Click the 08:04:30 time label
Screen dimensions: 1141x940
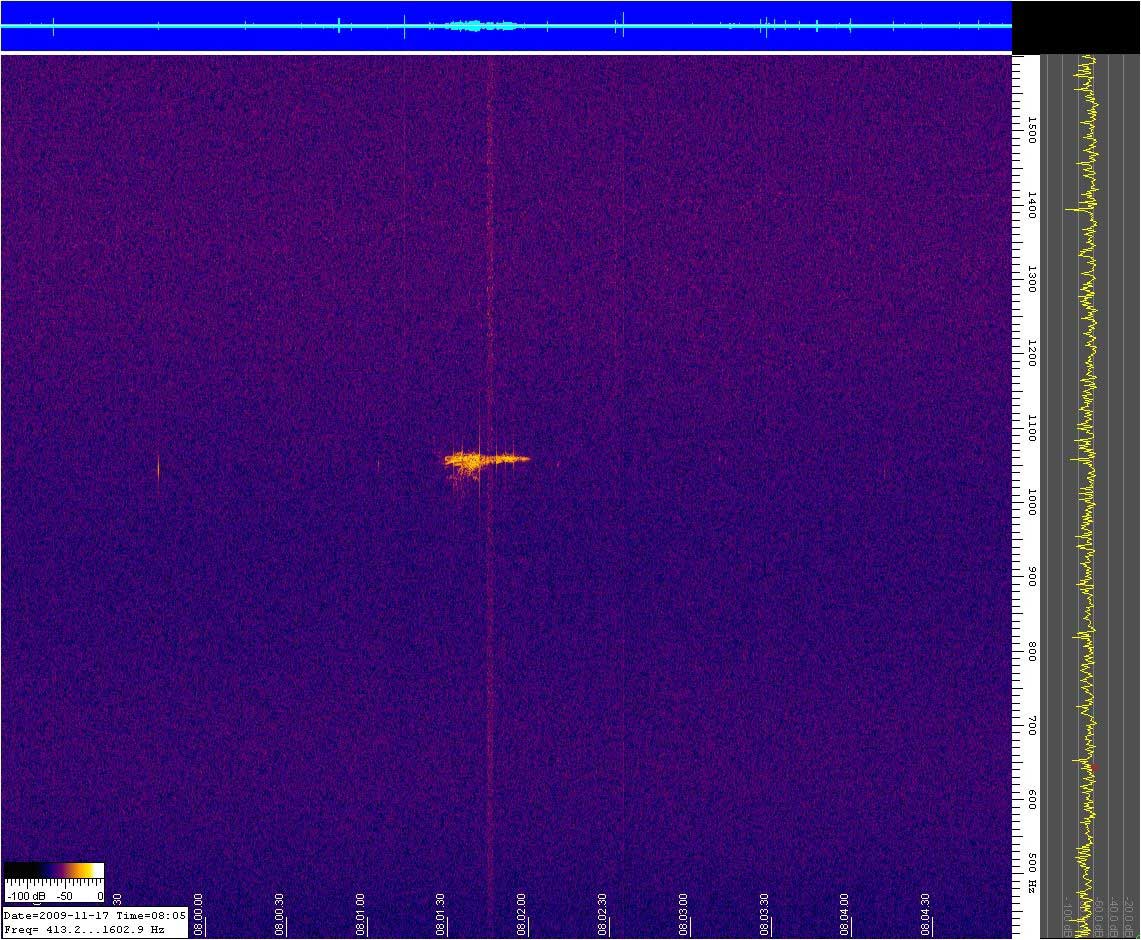coord(926,915)
